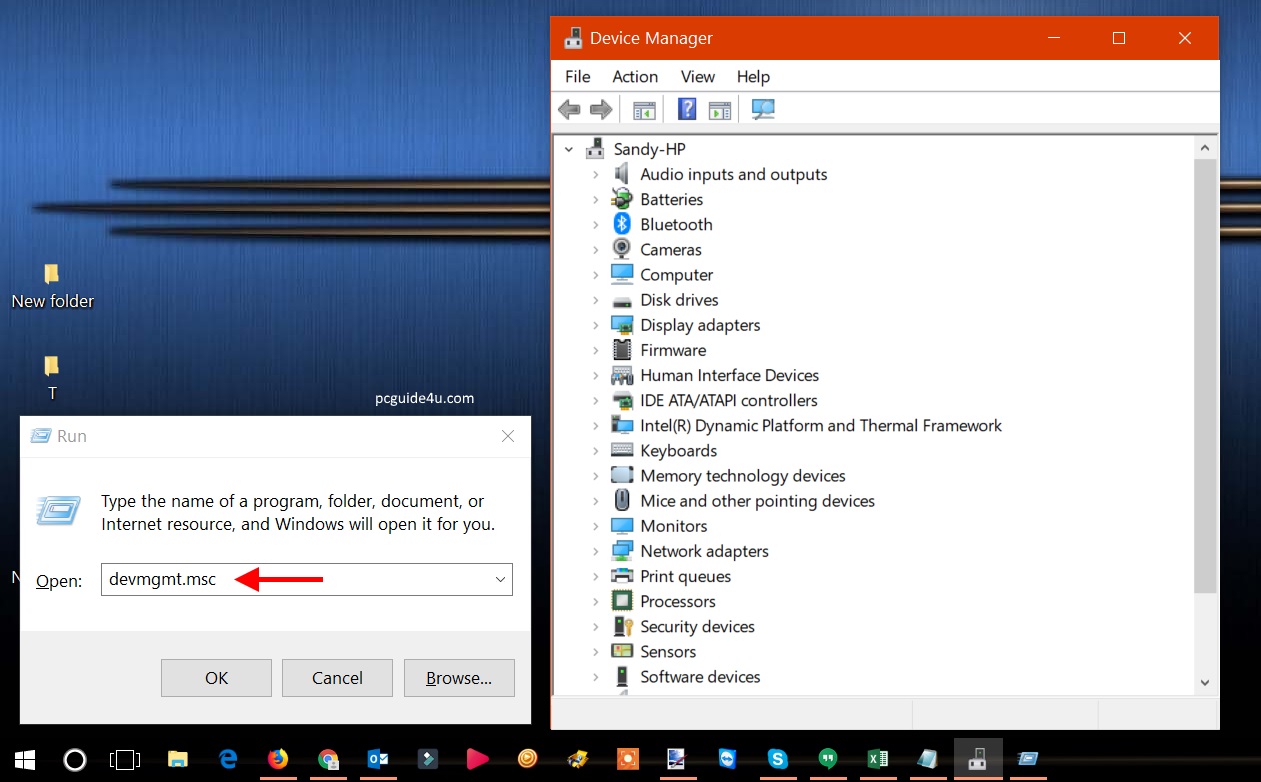Click Show/Hide Action Pane toolbar icon
The height and width of the screenshot is (782, 1261).
[719, 110]
